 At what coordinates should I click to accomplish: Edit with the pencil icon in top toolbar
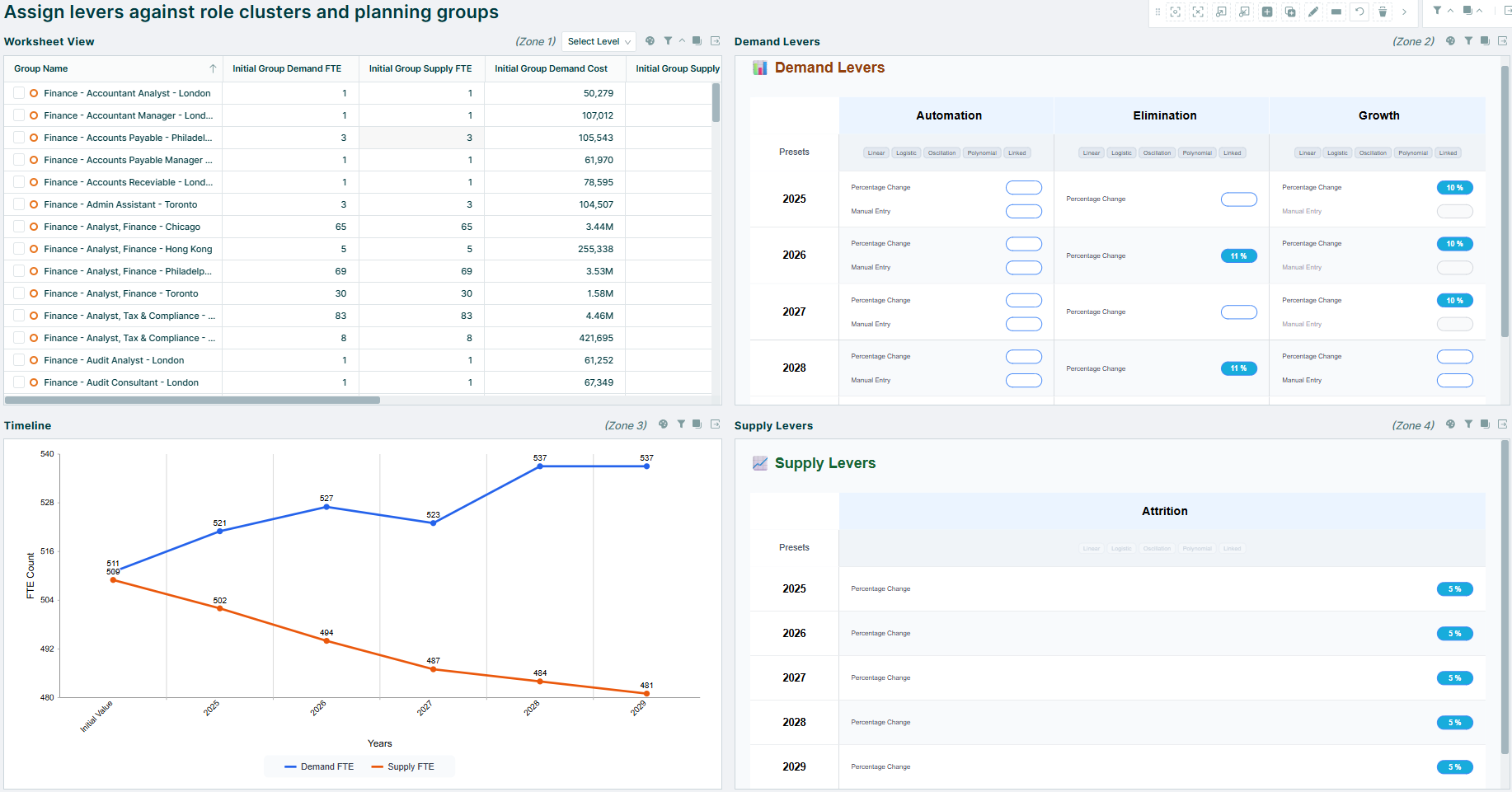tap(1314, 12)
